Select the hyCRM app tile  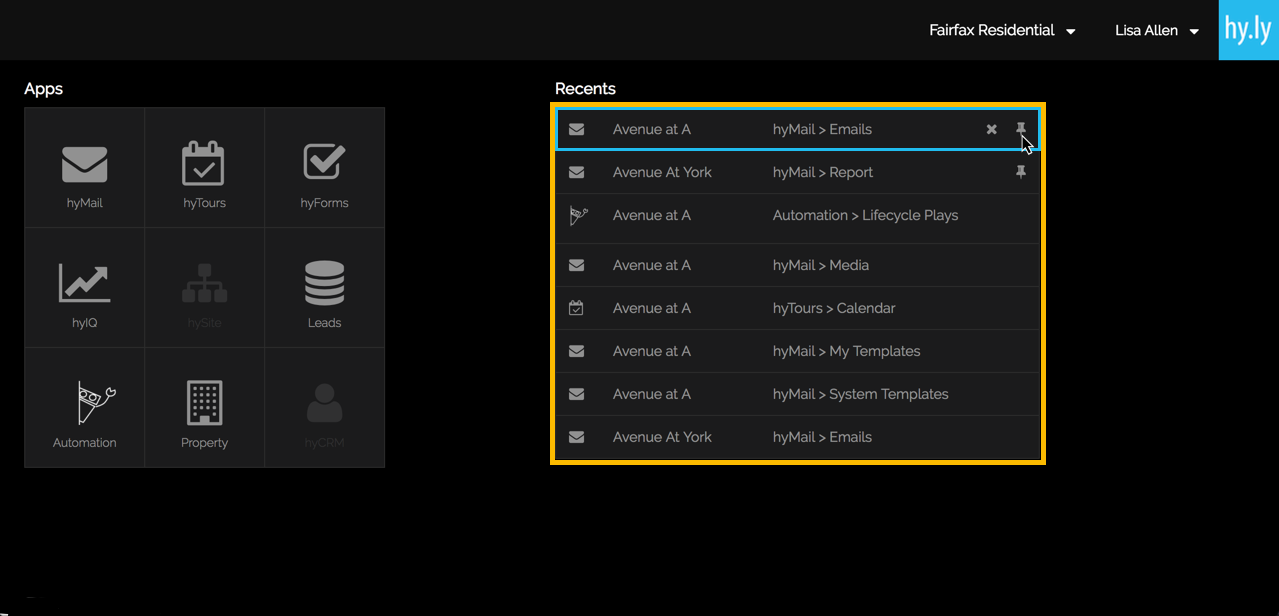pyautogui.click(x=324, y=408)
